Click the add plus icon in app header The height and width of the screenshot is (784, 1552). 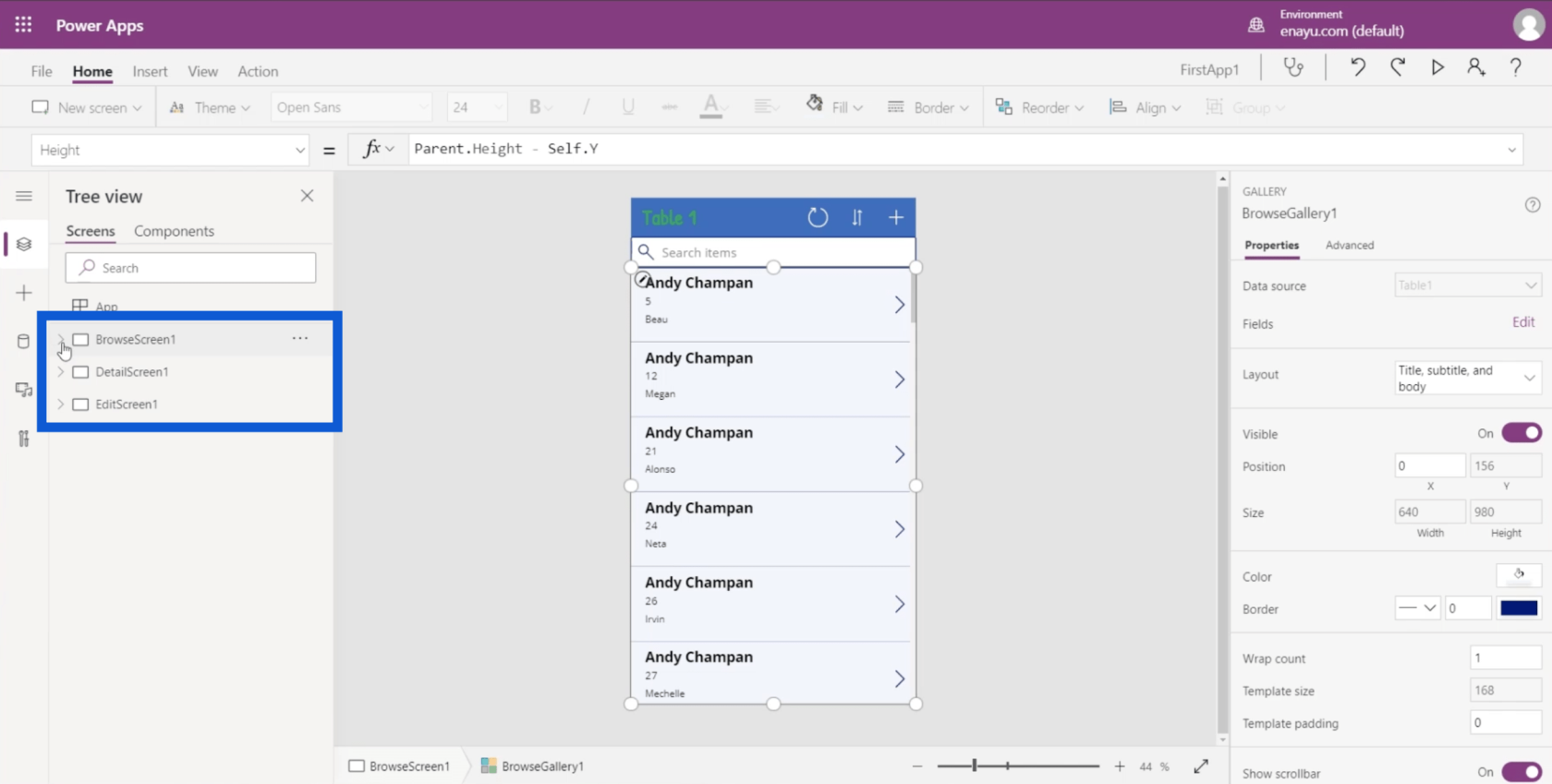896,218
